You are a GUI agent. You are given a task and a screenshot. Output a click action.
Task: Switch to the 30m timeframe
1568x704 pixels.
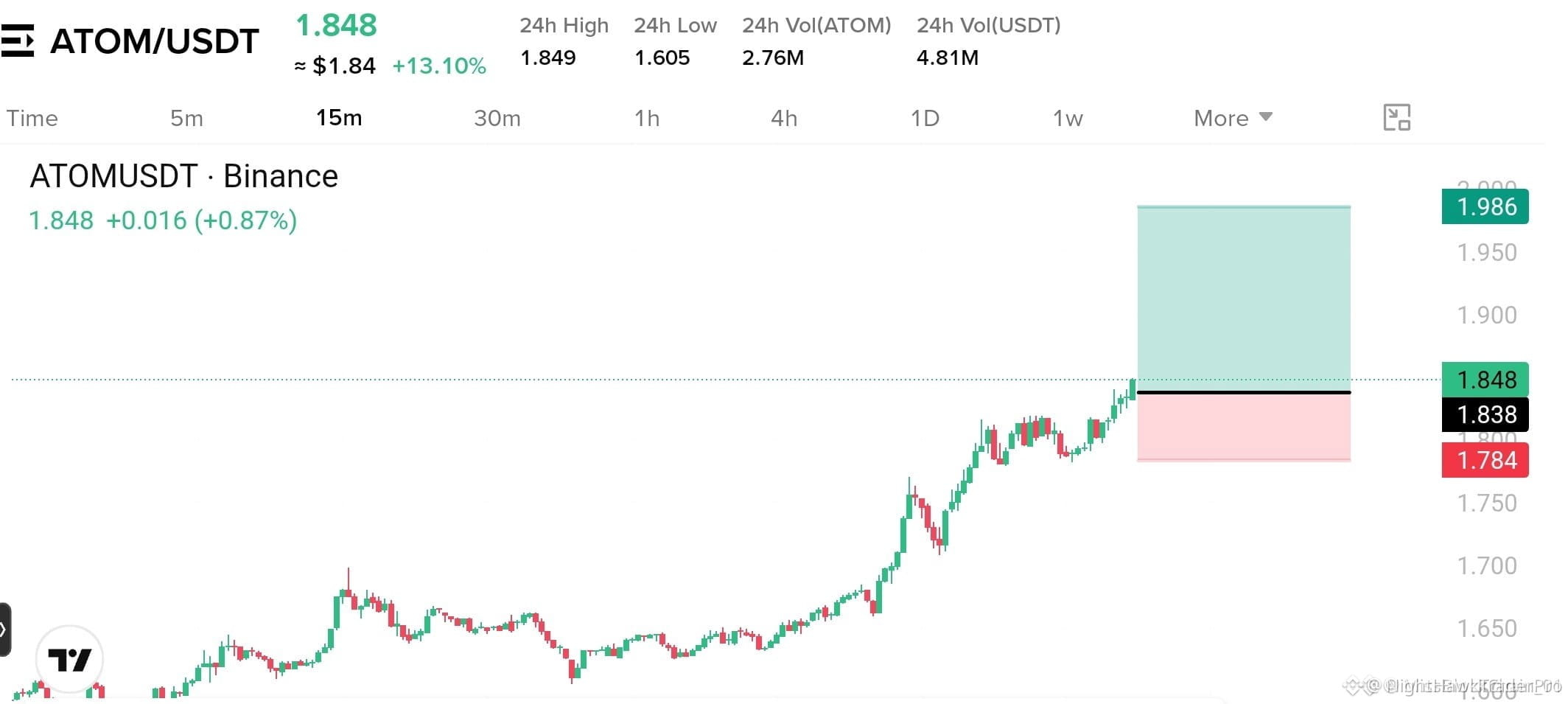coord(497,118)
